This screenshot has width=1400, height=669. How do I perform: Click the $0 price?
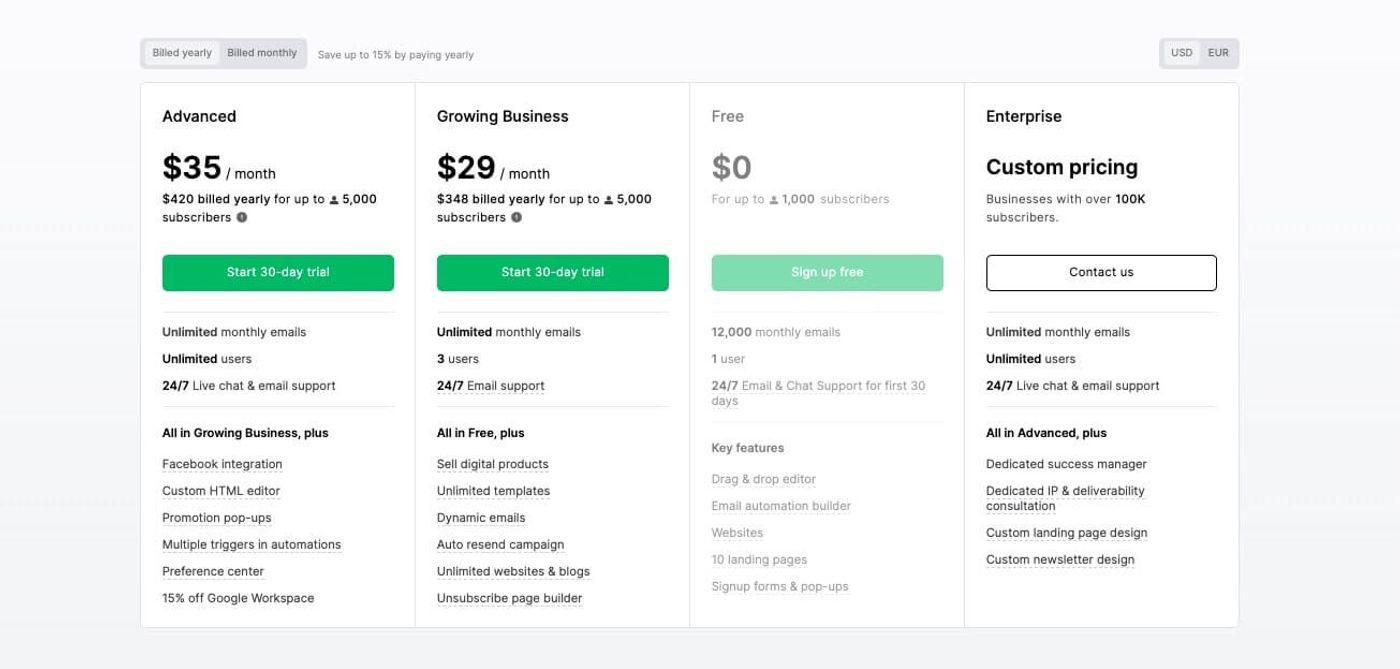point(732,167)
